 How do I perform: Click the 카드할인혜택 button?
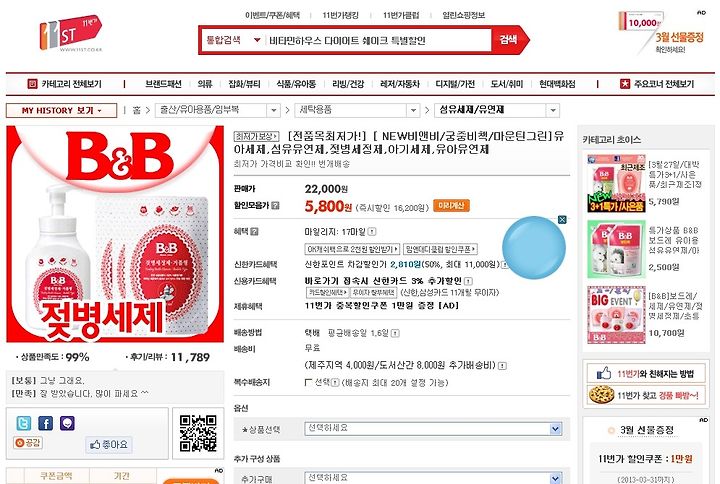(x=327, y=293)
